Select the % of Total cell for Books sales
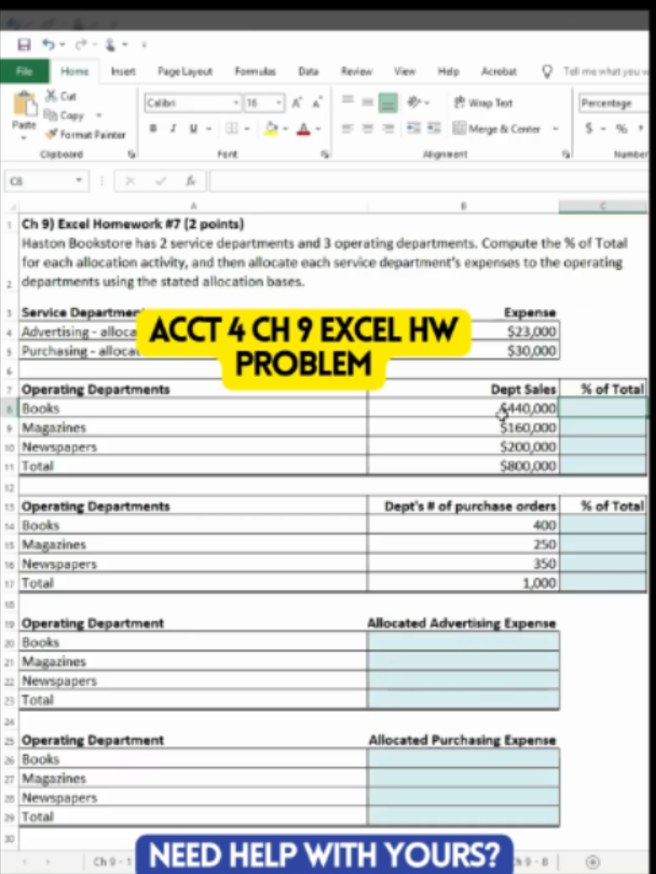 (x=603, y=408)
